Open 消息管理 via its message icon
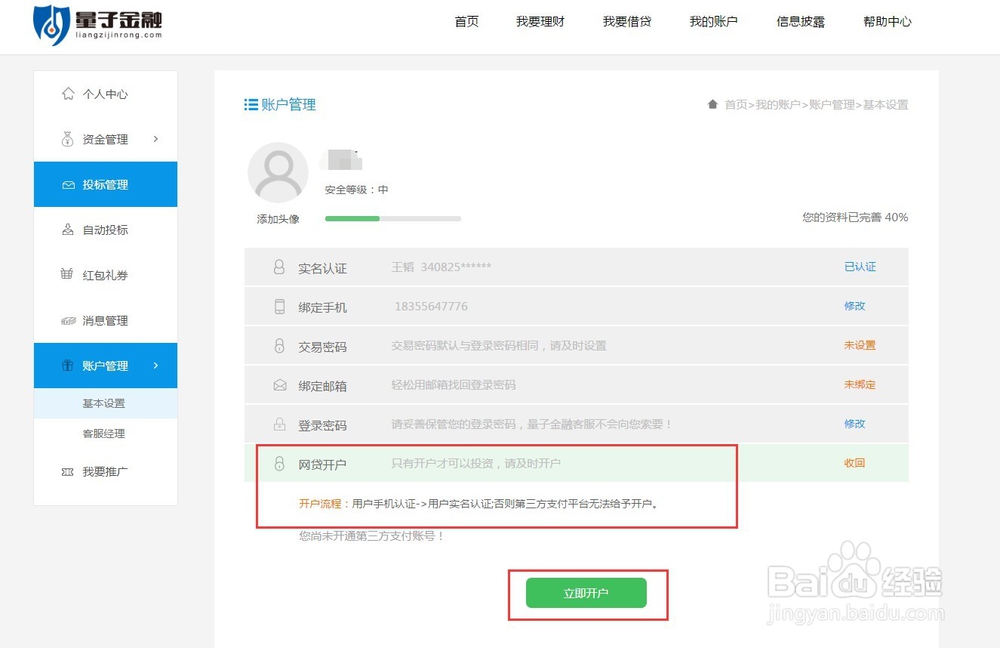The height and width of the screenshot is (648, 1000). [66, 320]
